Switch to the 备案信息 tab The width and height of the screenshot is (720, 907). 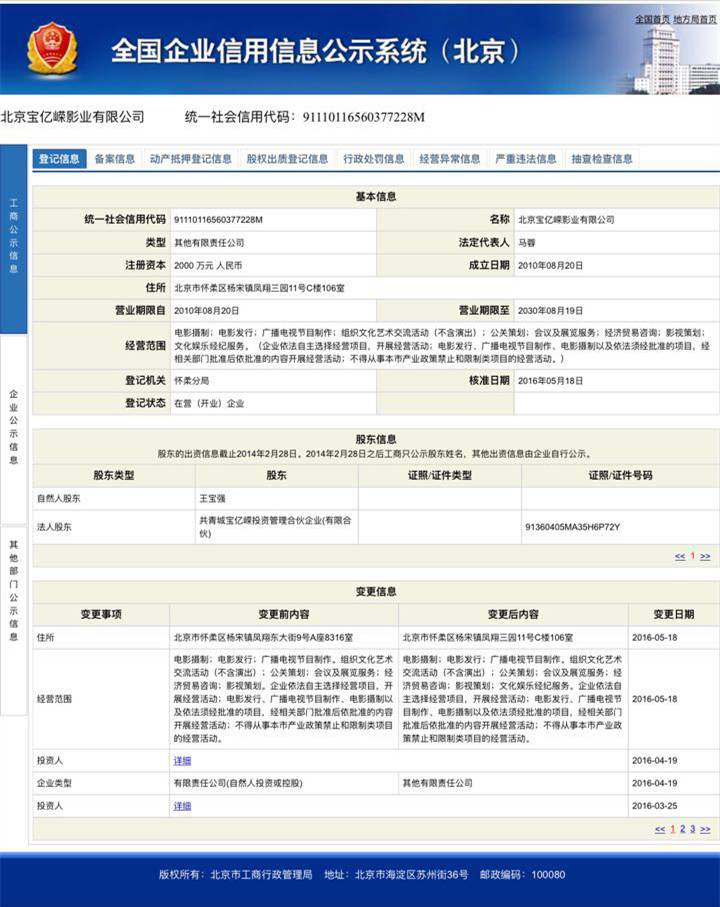(115, 159)
